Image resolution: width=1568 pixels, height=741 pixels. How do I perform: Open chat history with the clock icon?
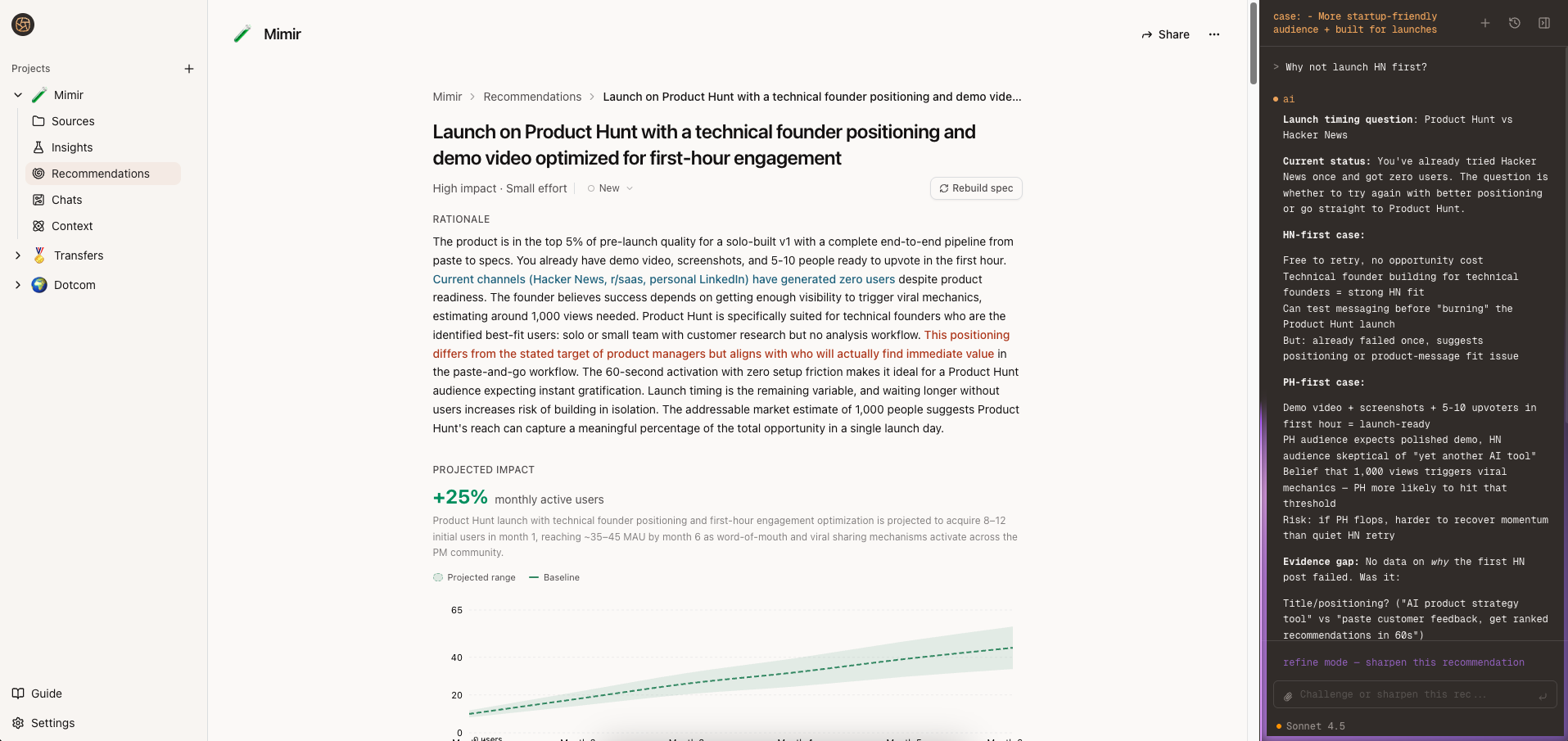coord(1514,23)
